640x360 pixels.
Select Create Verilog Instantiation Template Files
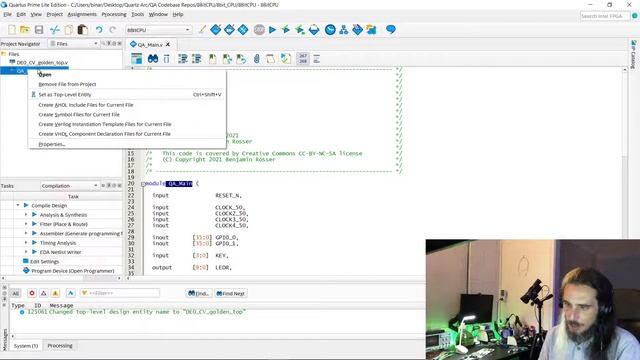click(127, 124)
